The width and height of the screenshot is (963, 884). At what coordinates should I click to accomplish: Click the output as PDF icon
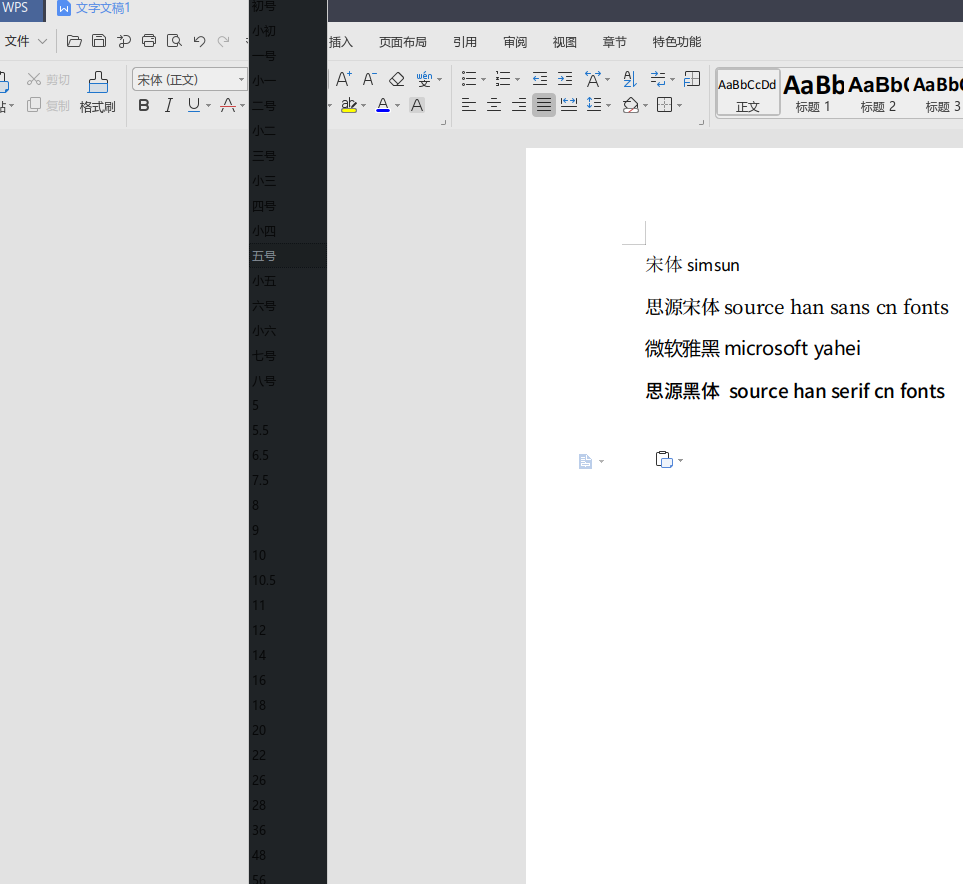pos(124,41)
